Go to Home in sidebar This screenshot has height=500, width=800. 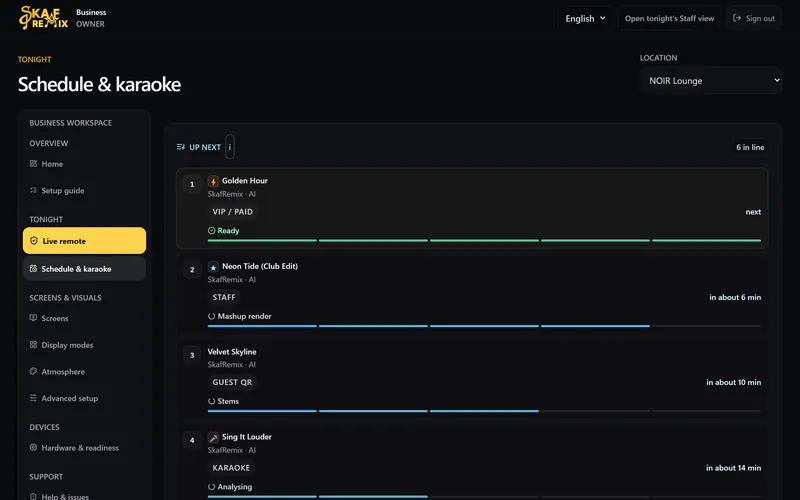[x=84, y=164]
